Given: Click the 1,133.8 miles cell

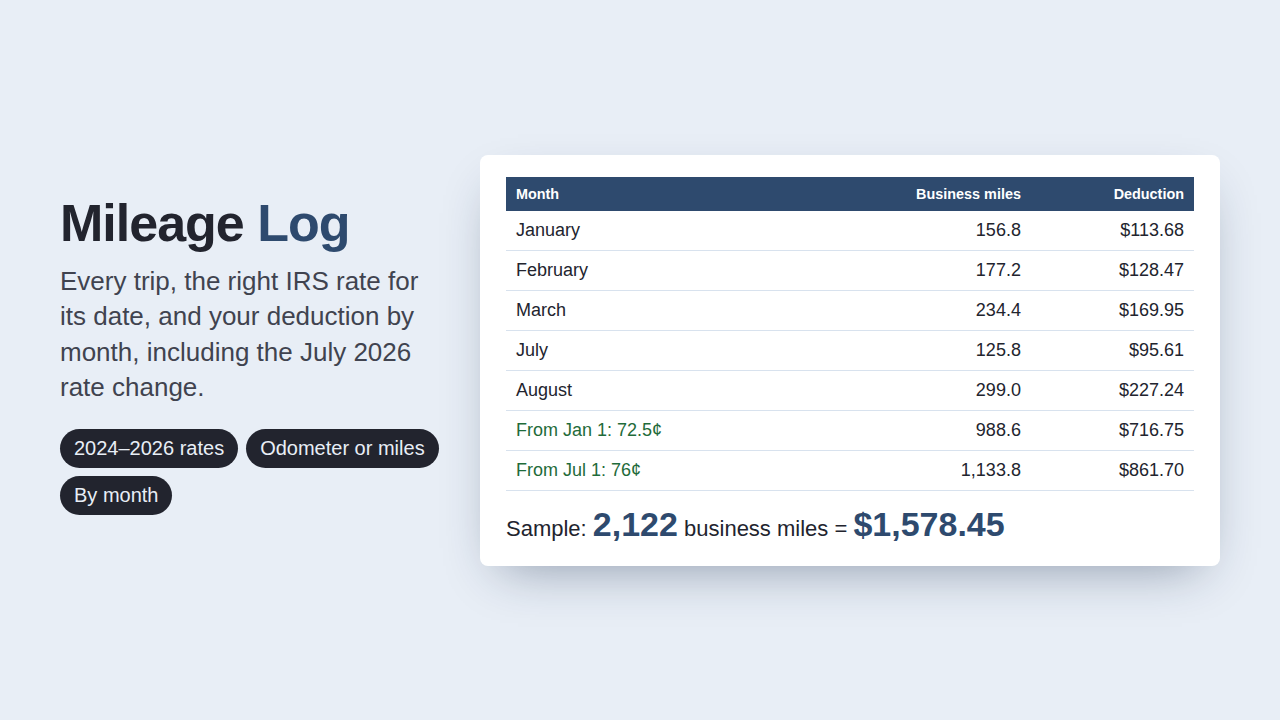Looking at the screenshot, I should tap(991, 470).
